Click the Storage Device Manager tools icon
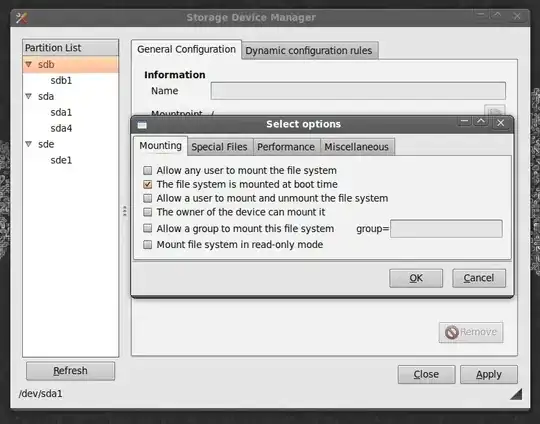Screen dimensions: 540x424 (21, 18)
